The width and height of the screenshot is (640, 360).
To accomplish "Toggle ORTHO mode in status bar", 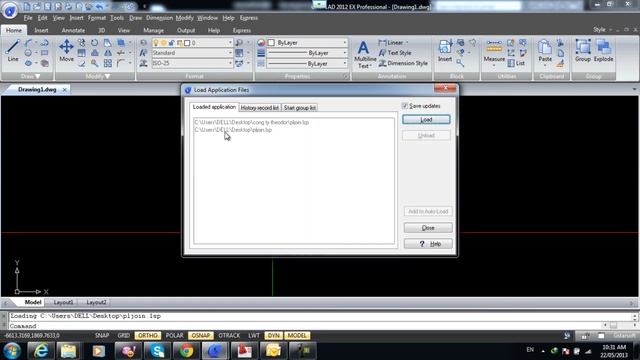I will coord(147,336).
